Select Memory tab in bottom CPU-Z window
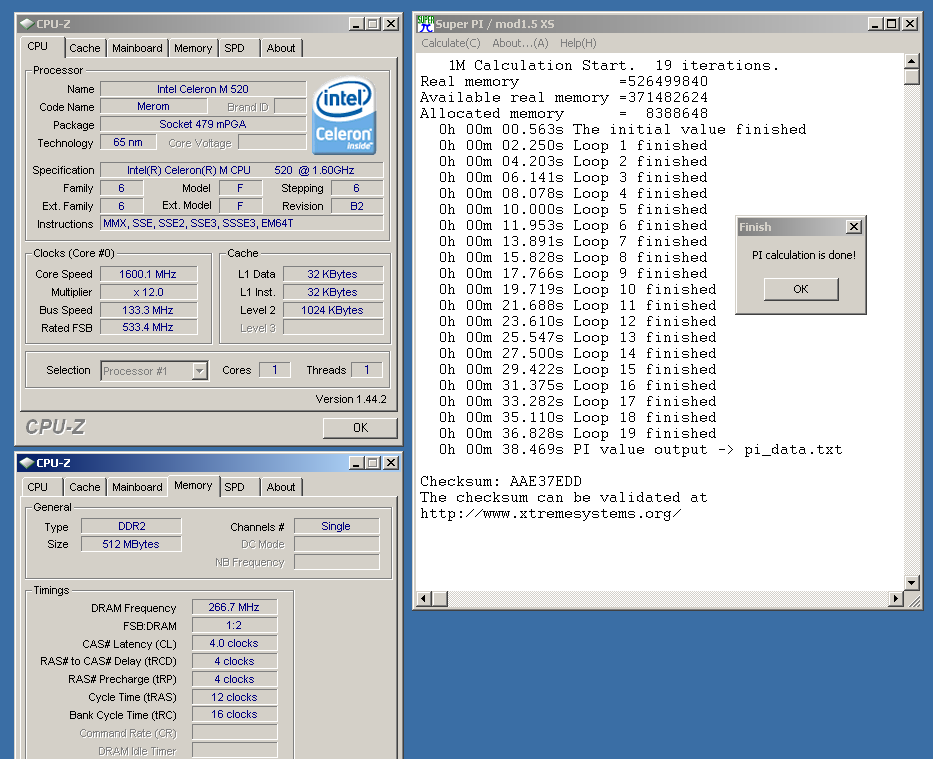Viewport: 933px width, 759px height. [x=193, y=485]
